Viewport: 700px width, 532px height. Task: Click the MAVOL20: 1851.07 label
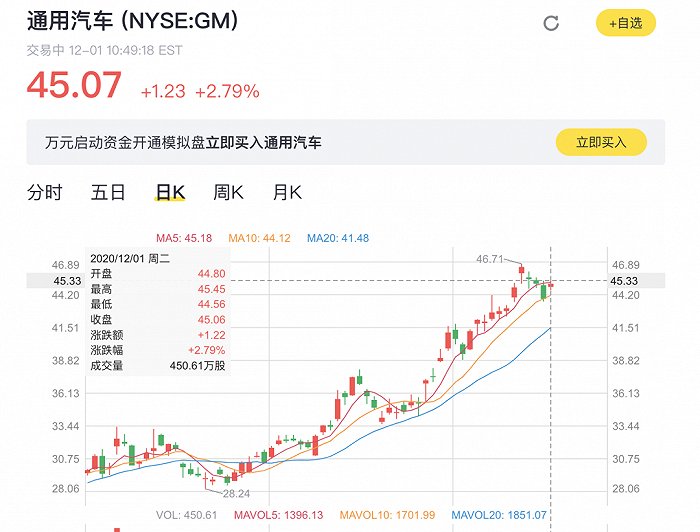point(499,515)
